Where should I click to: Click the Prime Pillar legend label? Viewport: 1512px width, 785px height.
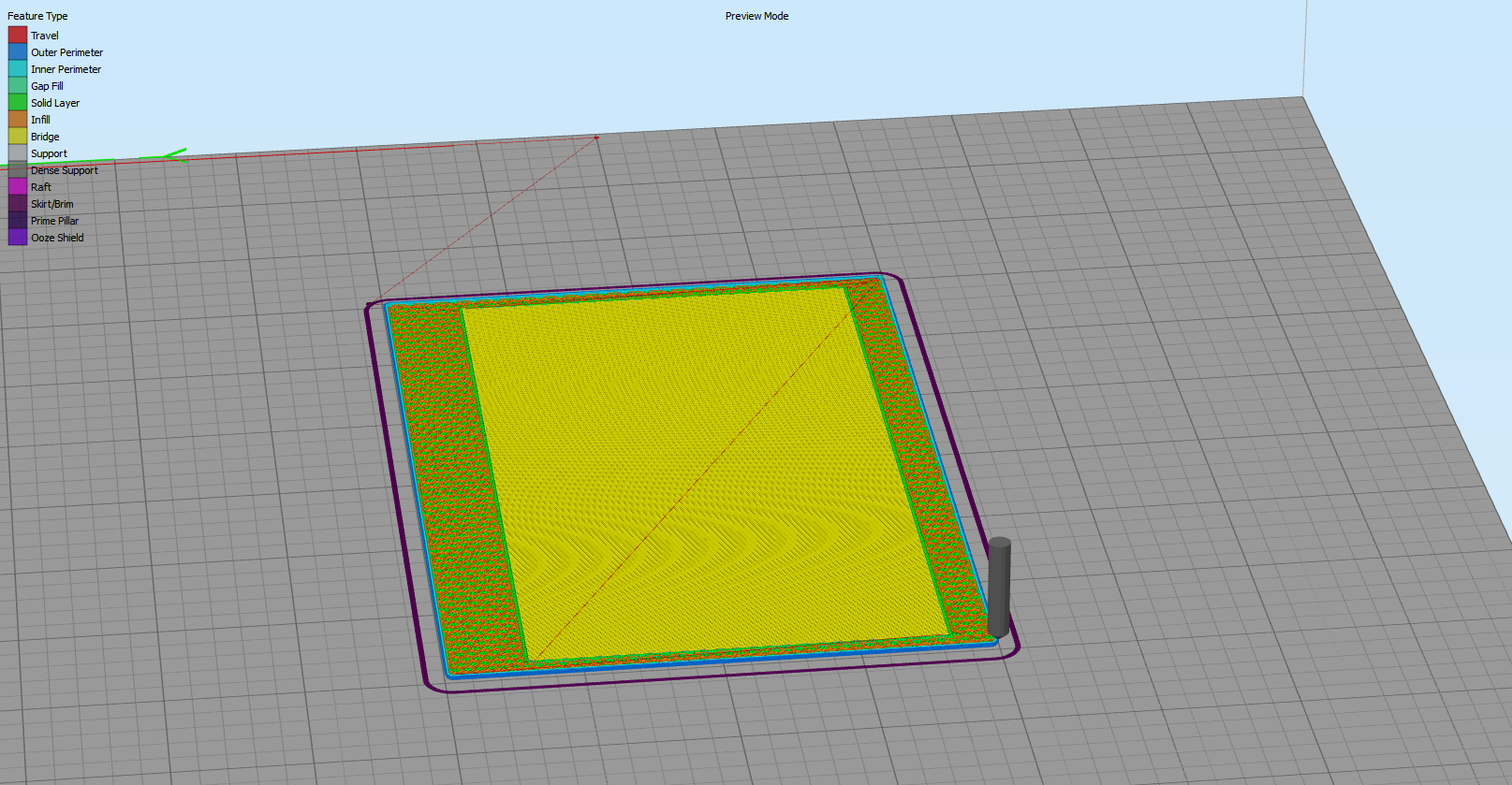[x=54, y=221]
